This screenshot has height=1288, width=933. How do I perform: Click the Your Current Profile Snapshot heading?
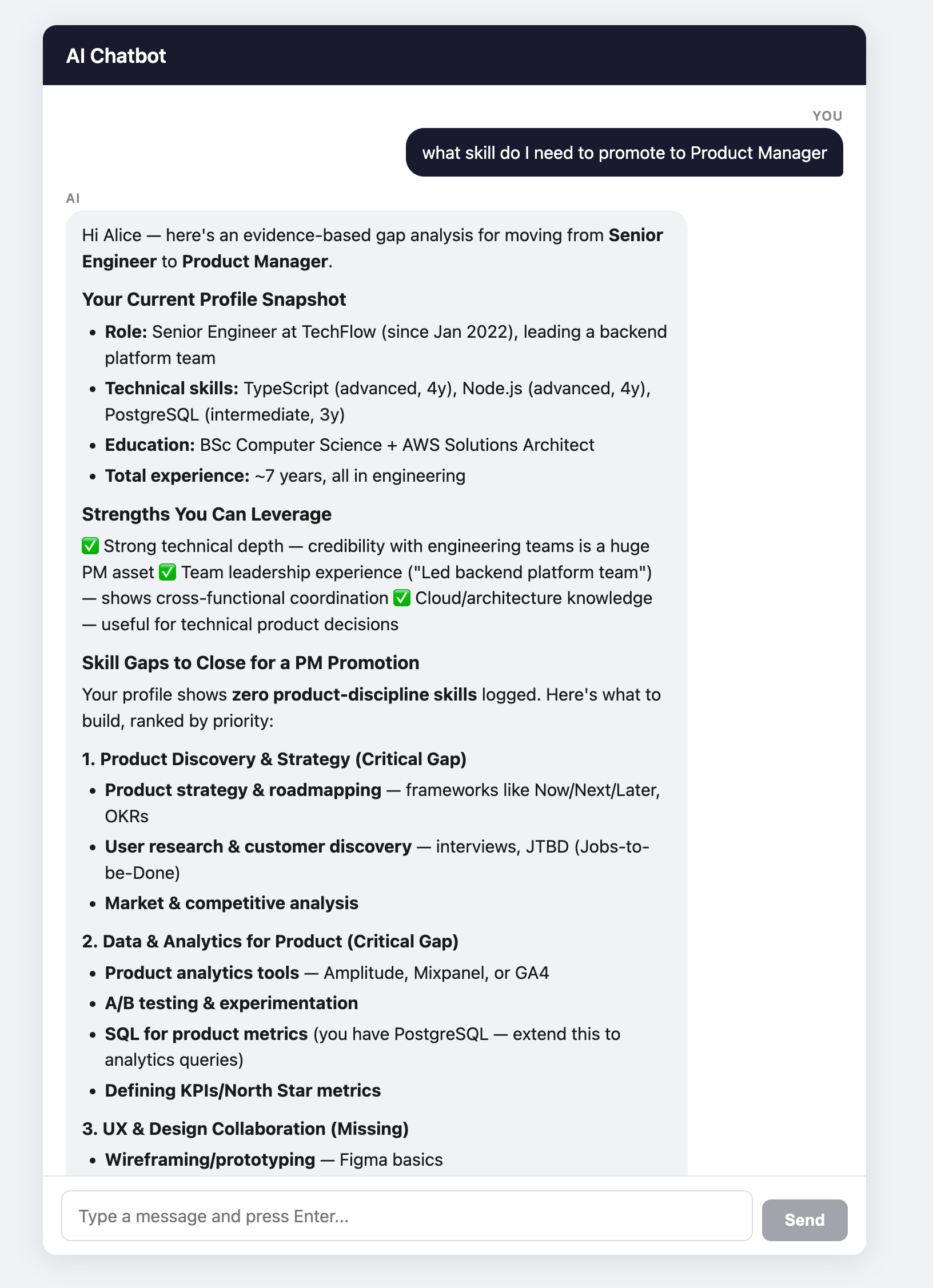[214, 299]
